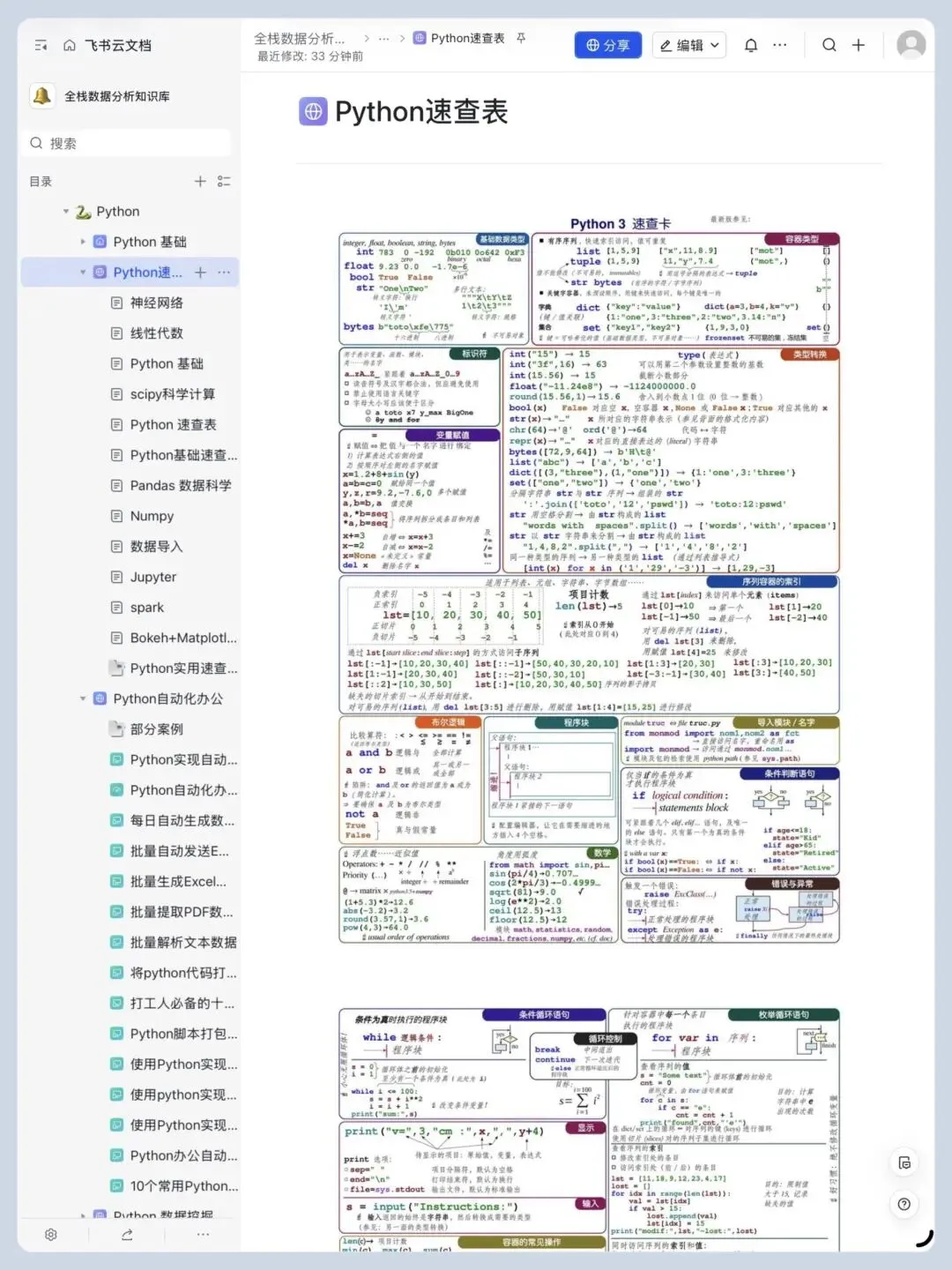Collapse the sidebar with the top-left toggle icon
This screenshot has width=952, height=1270.
(x=41, y=45)
